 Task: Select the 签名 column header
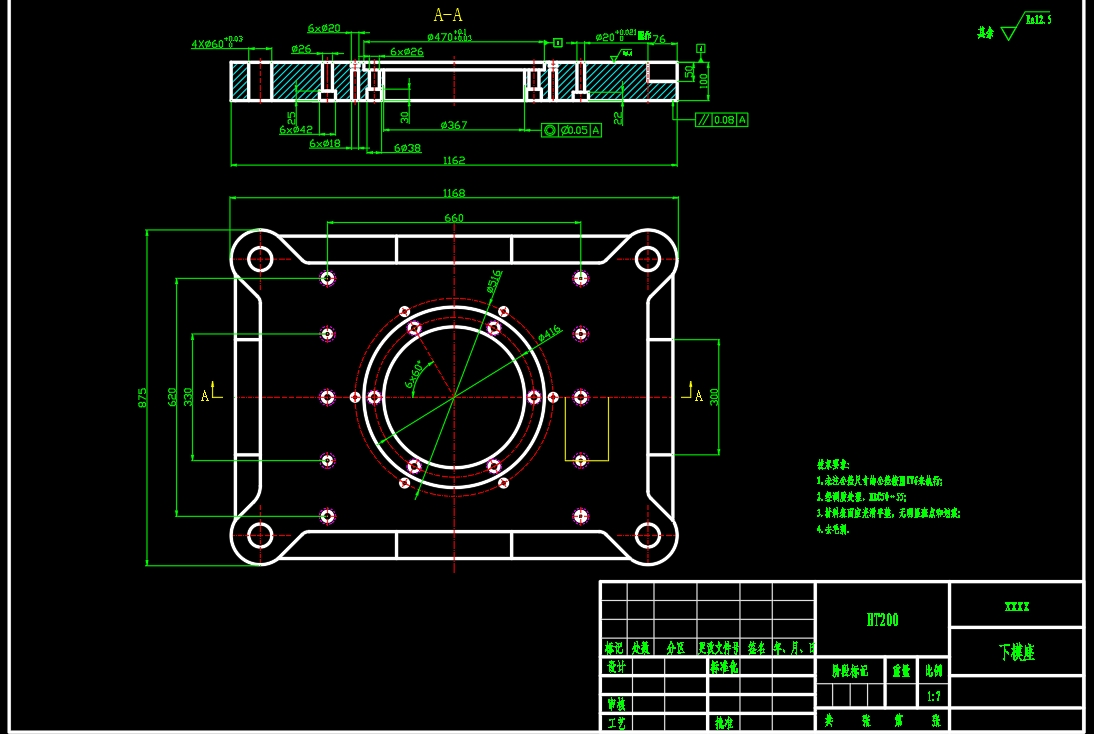pos(756,647)
